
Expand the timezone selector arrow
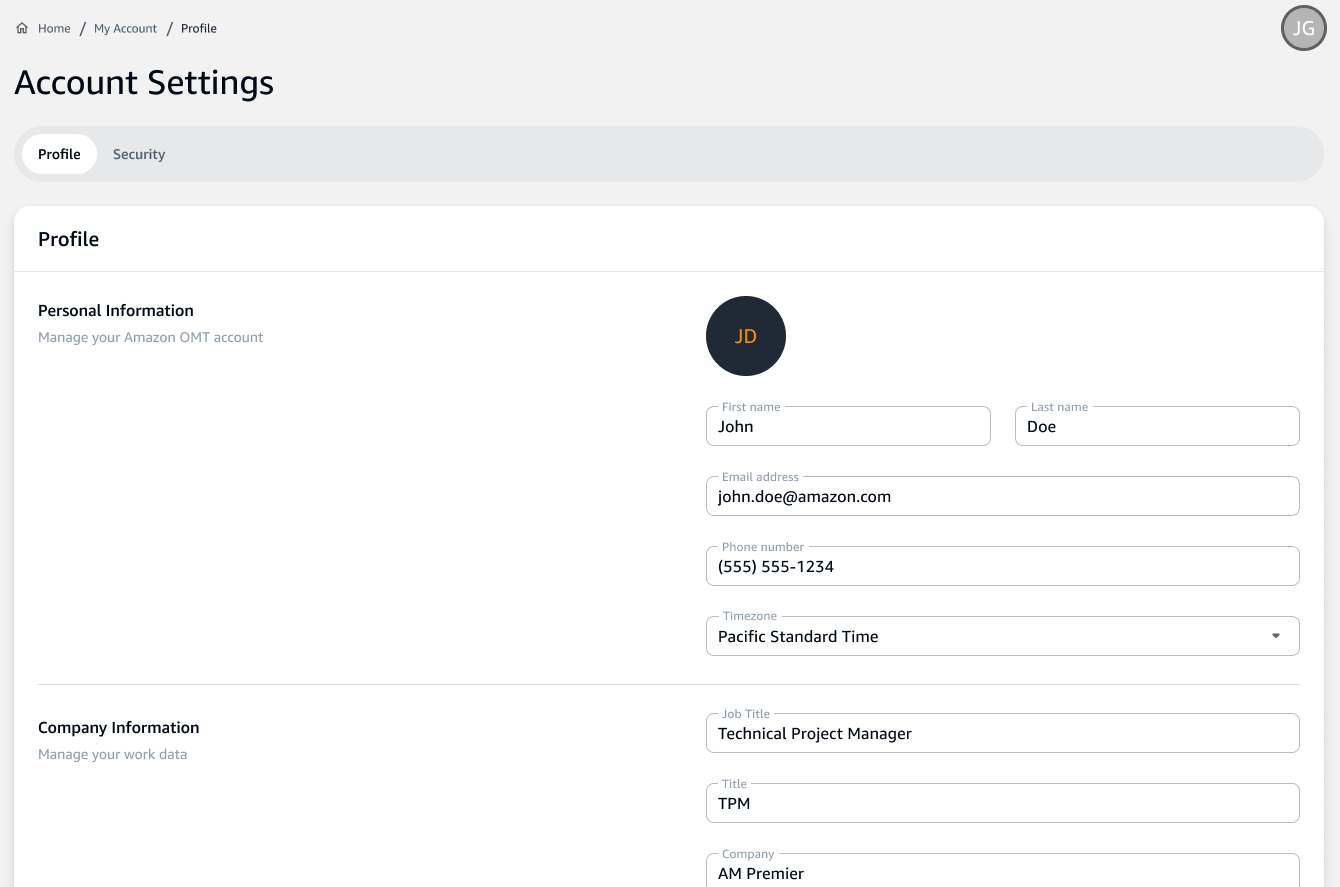pyautogui.click(x=1274, y=634)
